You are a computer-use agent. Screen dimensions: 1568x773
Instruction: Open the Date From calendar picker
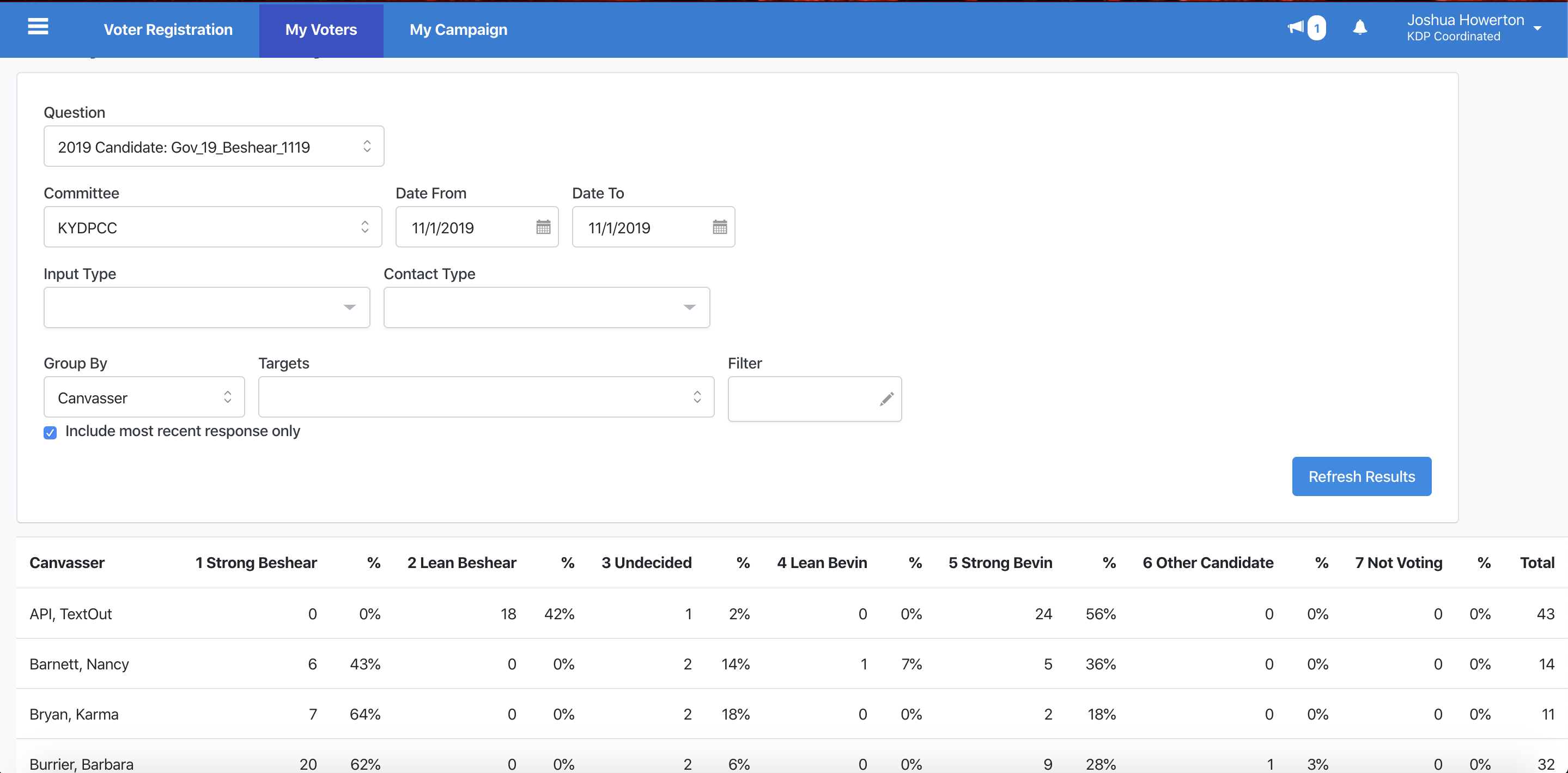[x=543, y=227]
